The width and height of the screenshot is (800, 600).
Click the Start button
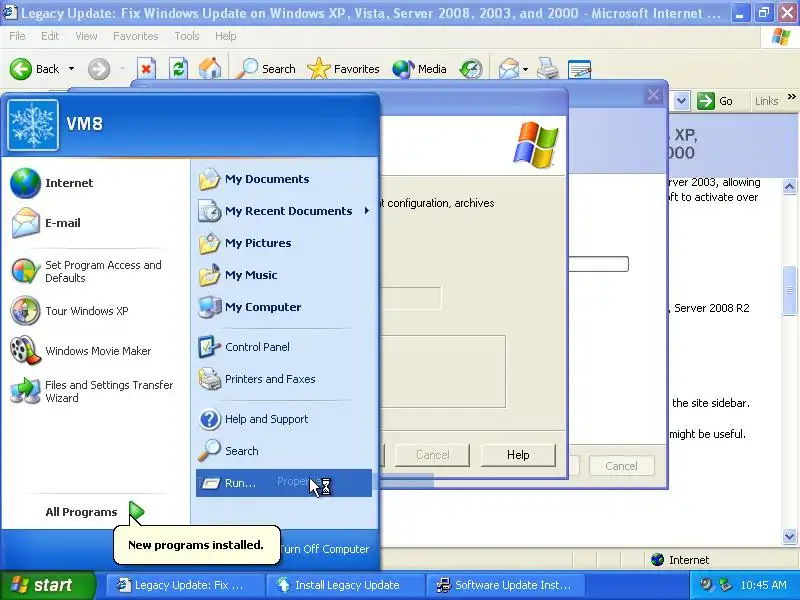click(47, 585)
